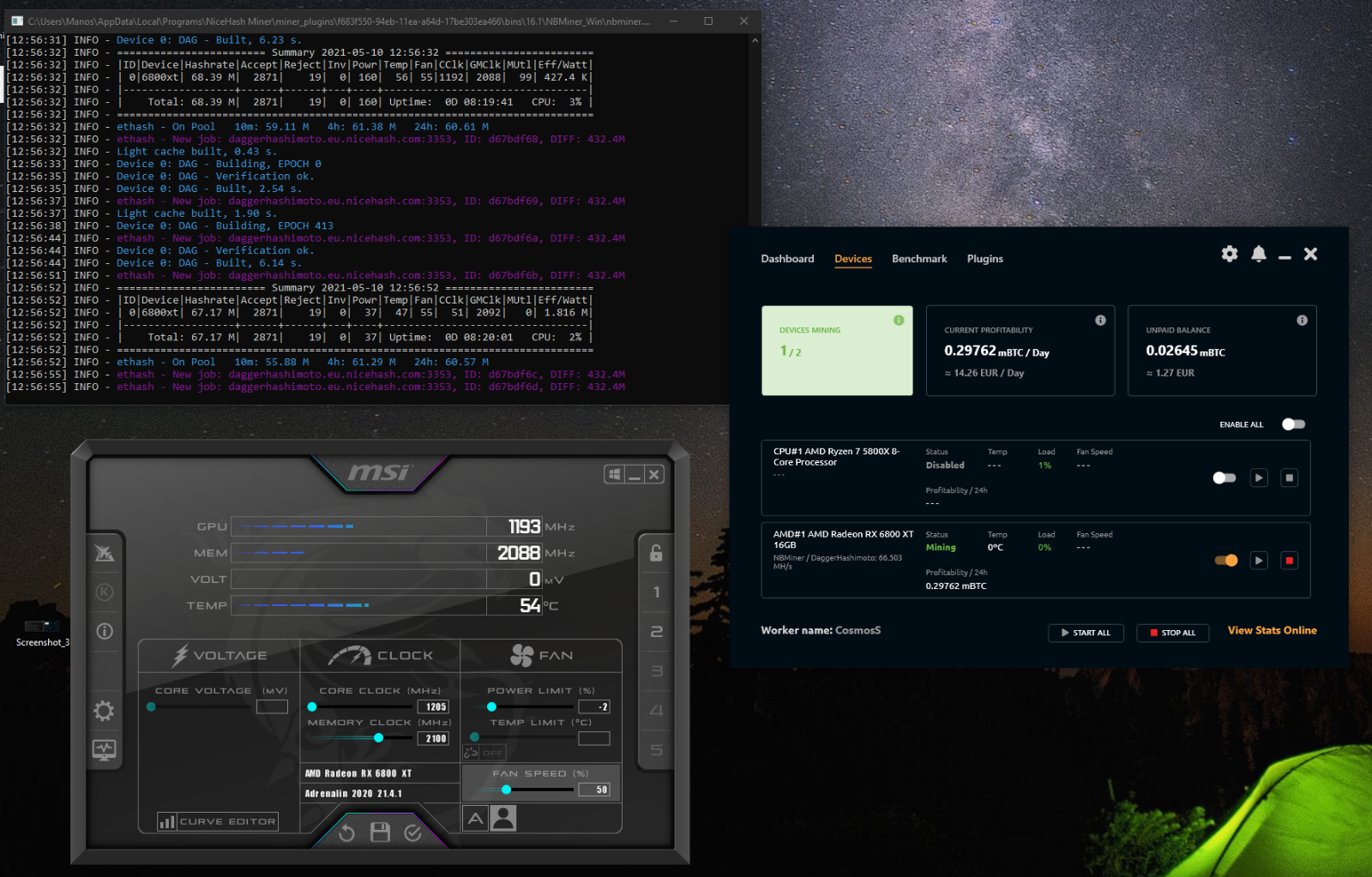This screenshot has width=1372, height=877.
Task: Click 'Worker name: CosmosS' text
Action: point(821,630)
